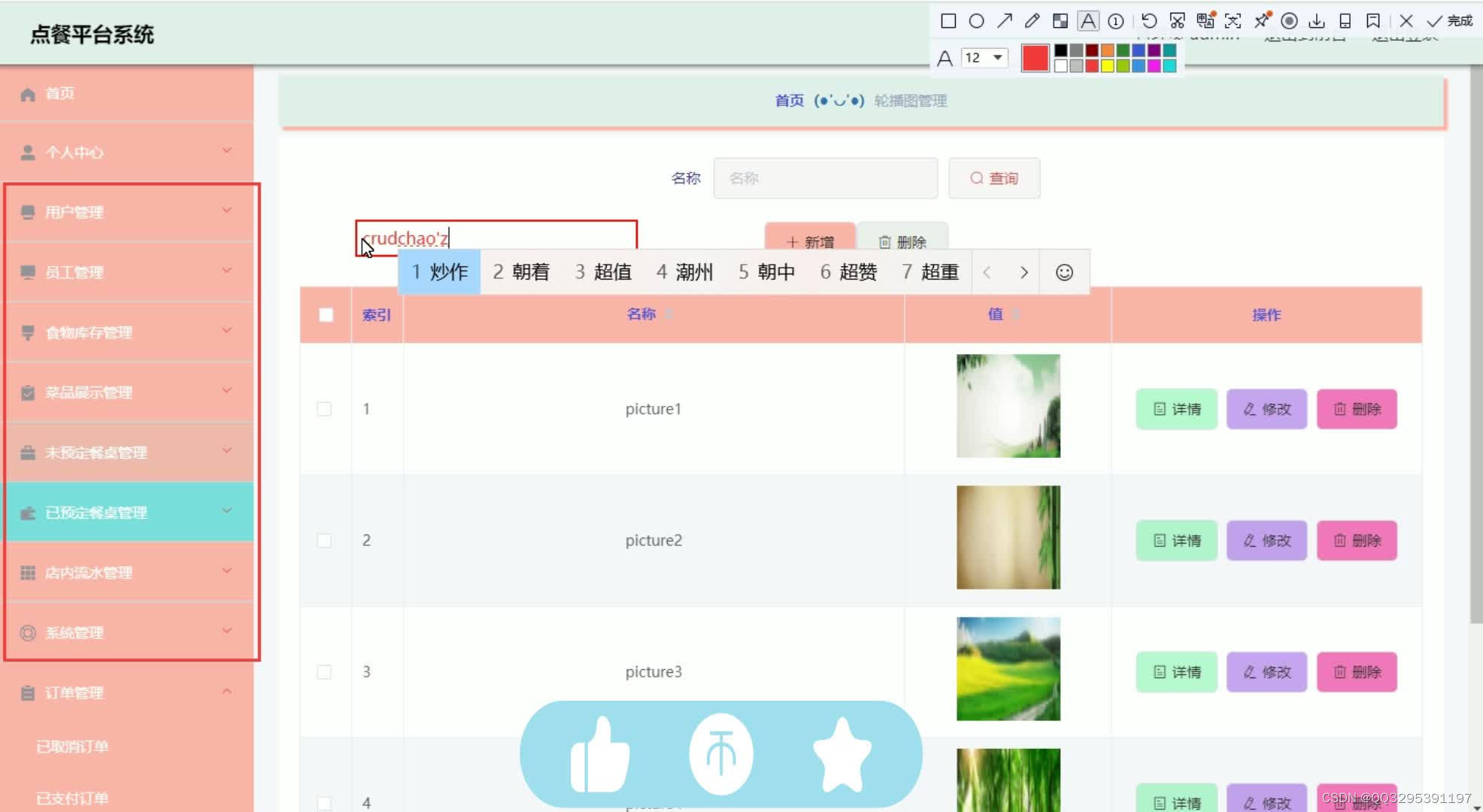This screenshot has height=812, width=1483.
Task: Pick the black color swatch
Action: [x=1060, y=50]
